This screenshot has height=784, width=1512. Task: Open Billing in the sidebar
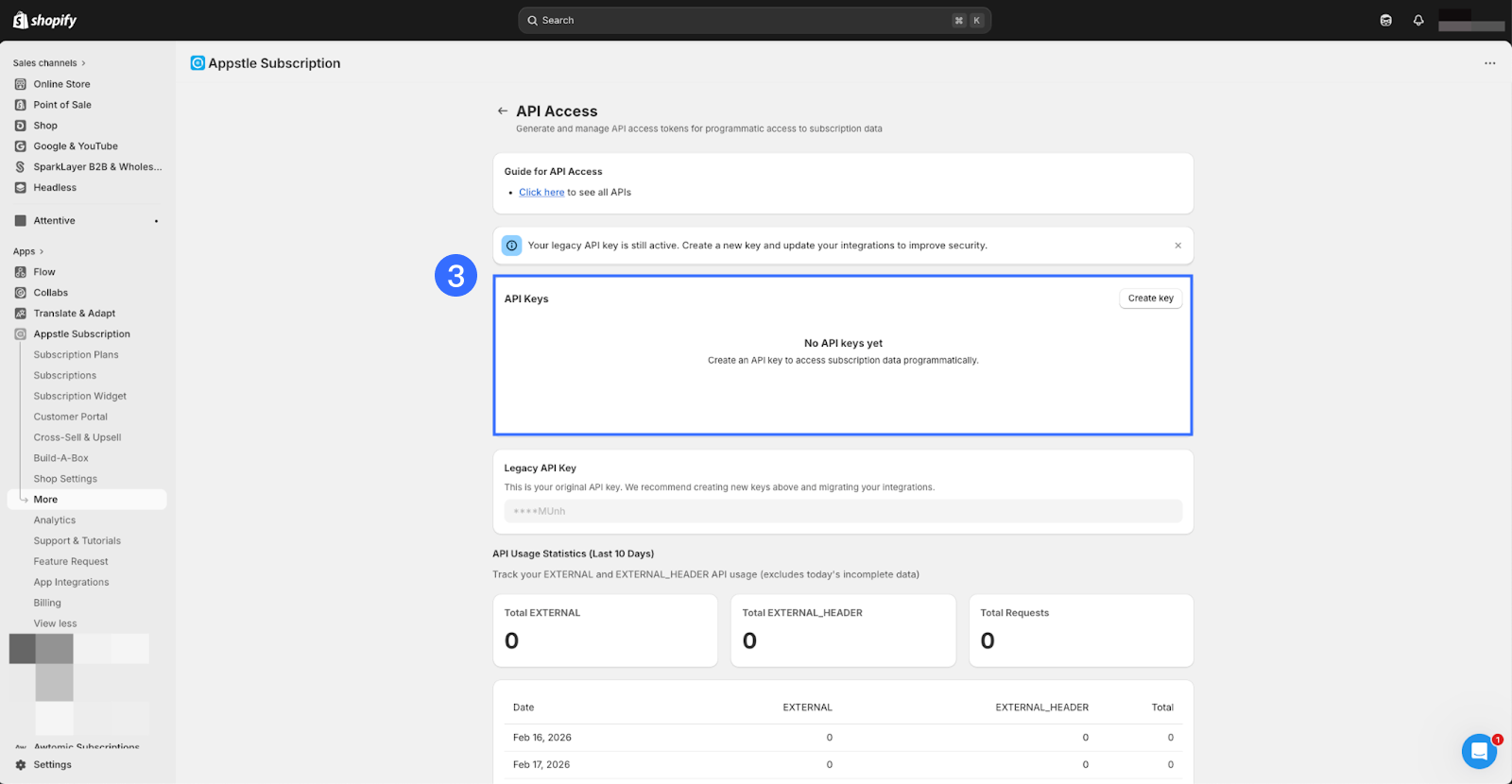tap(47, 603)
